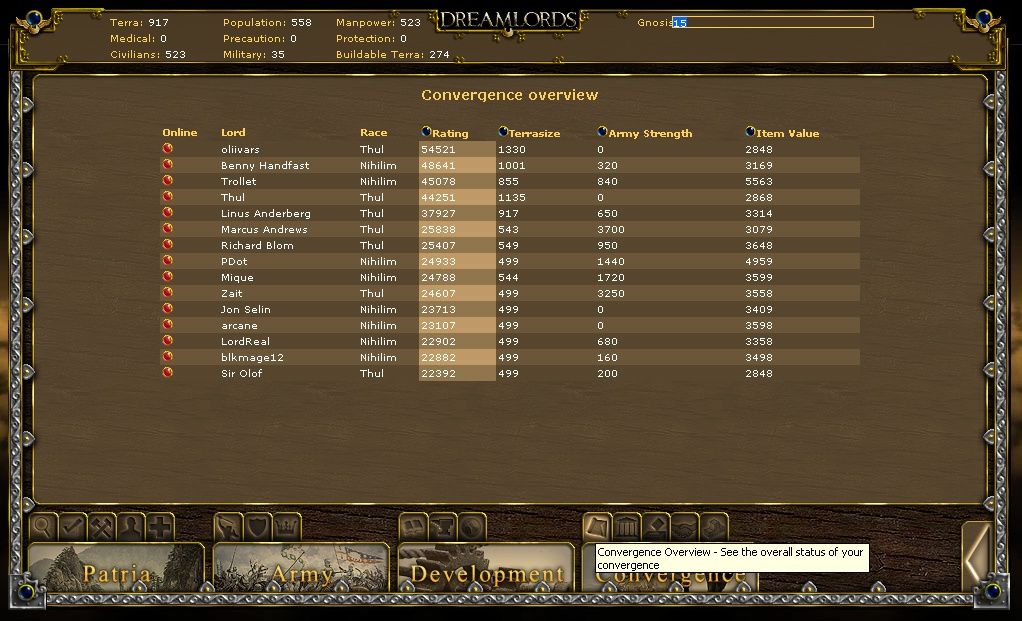Click the online status orb for Sir Olof
Viewport: 1022px width, 621px height.
coord(168,373)
